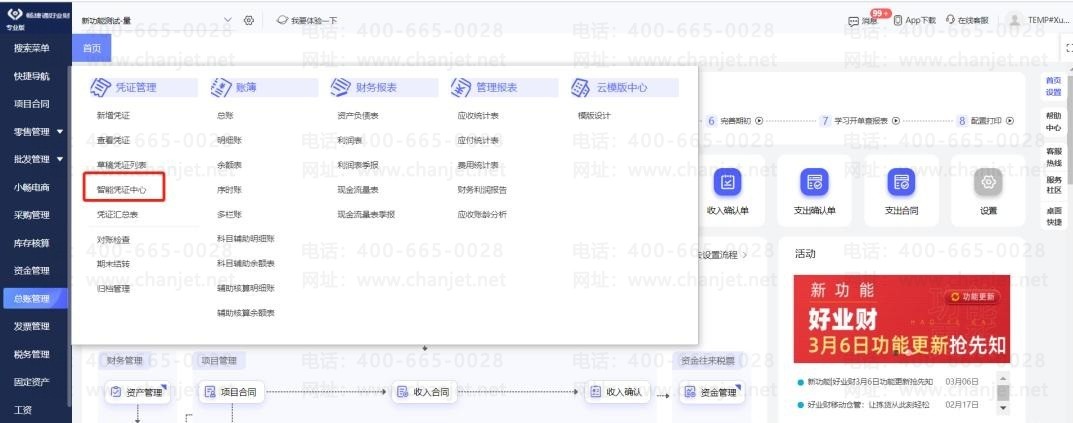Click the 账簿 header icon

click(x=221, y=88)
